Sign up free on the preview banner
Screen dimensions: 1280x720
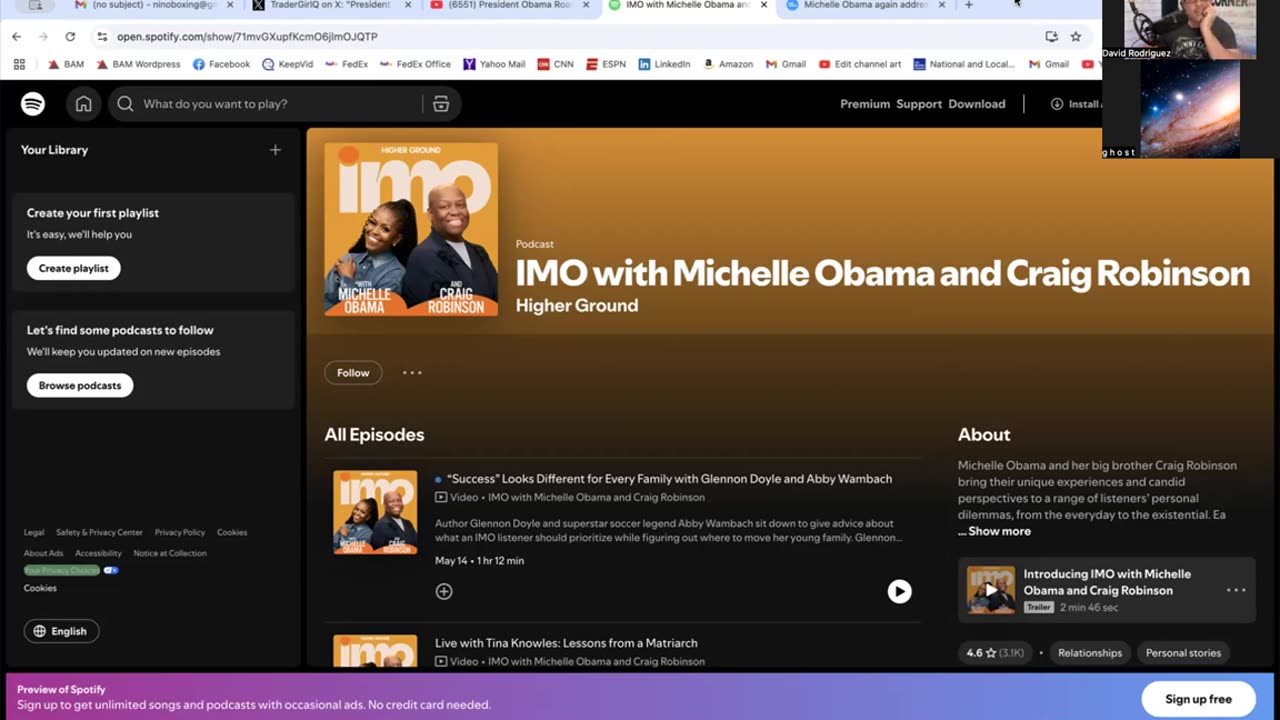coord(1198,699)
